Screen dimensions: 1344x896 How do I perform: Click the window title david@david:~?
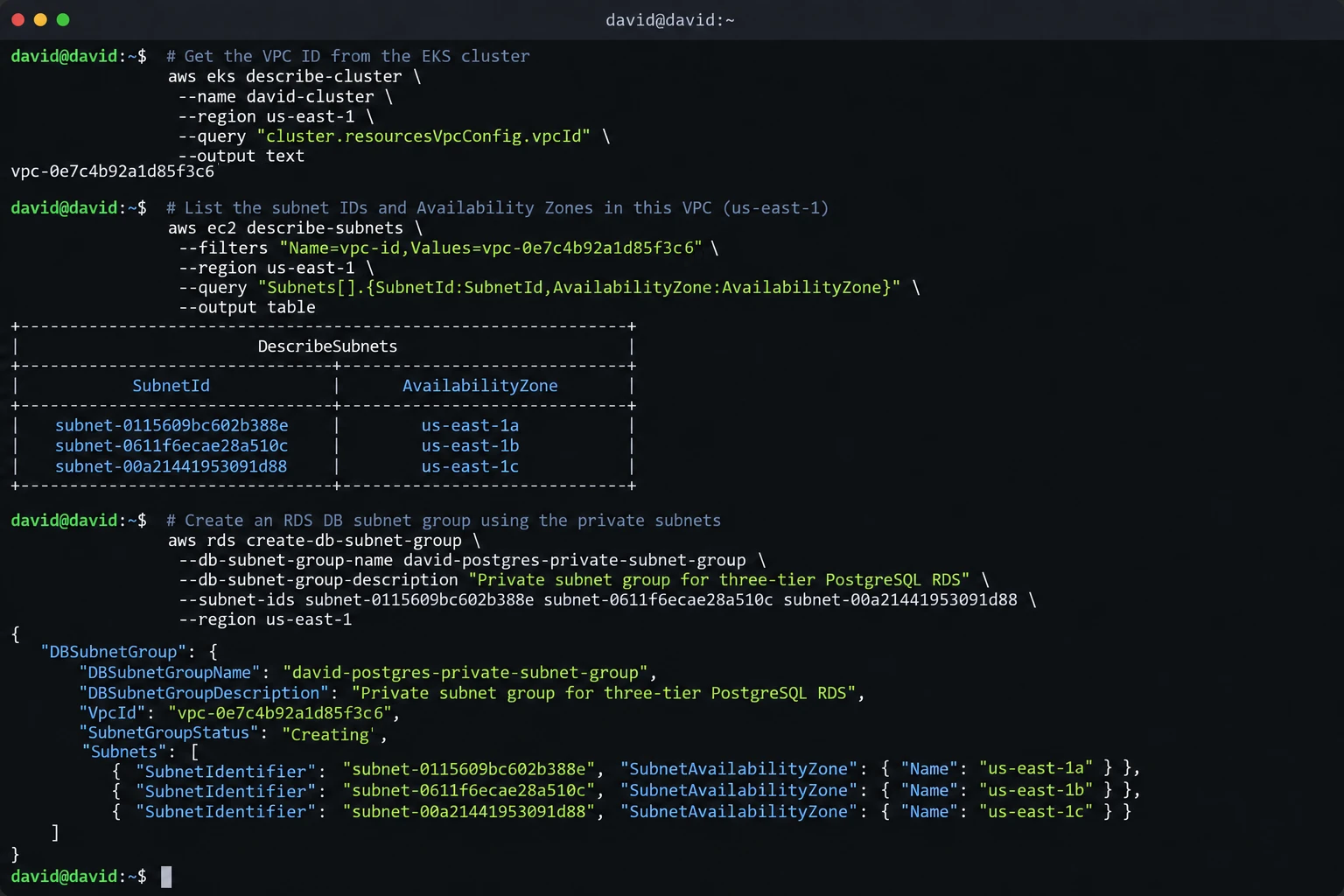click(x=670, y=20)
